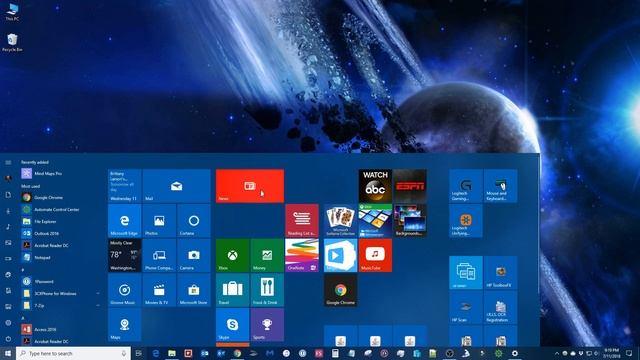Open the Mouse and Keyboard tile
The width and height of the screenshot is (640, 360).
[x=500, y=186]
